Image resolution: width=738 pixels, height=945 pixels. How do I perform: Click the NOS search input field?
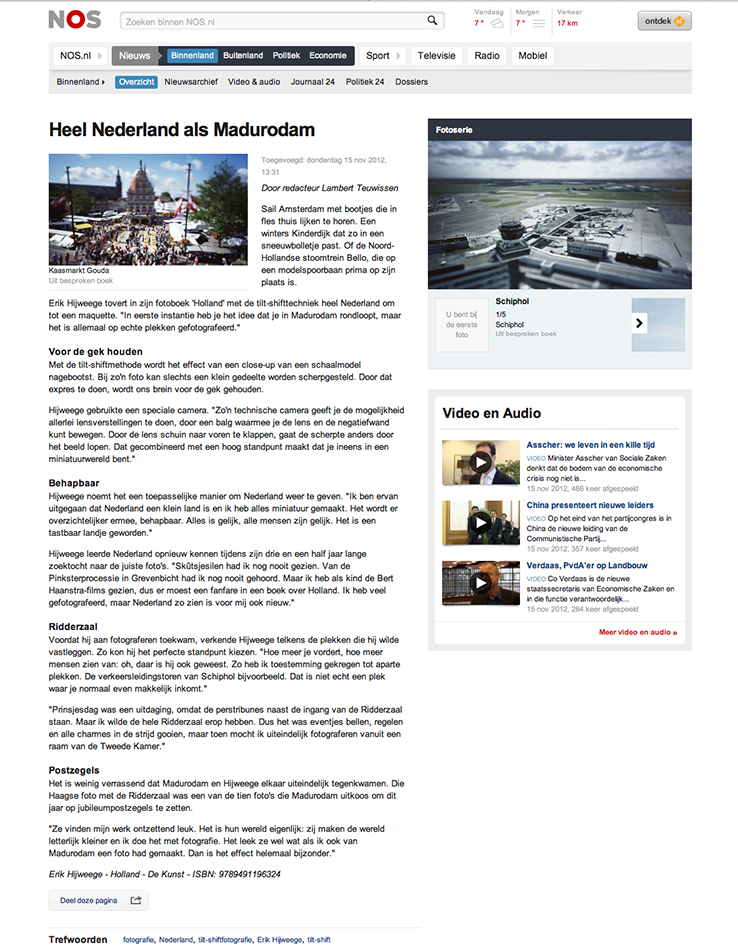click(x=270, y=20)
